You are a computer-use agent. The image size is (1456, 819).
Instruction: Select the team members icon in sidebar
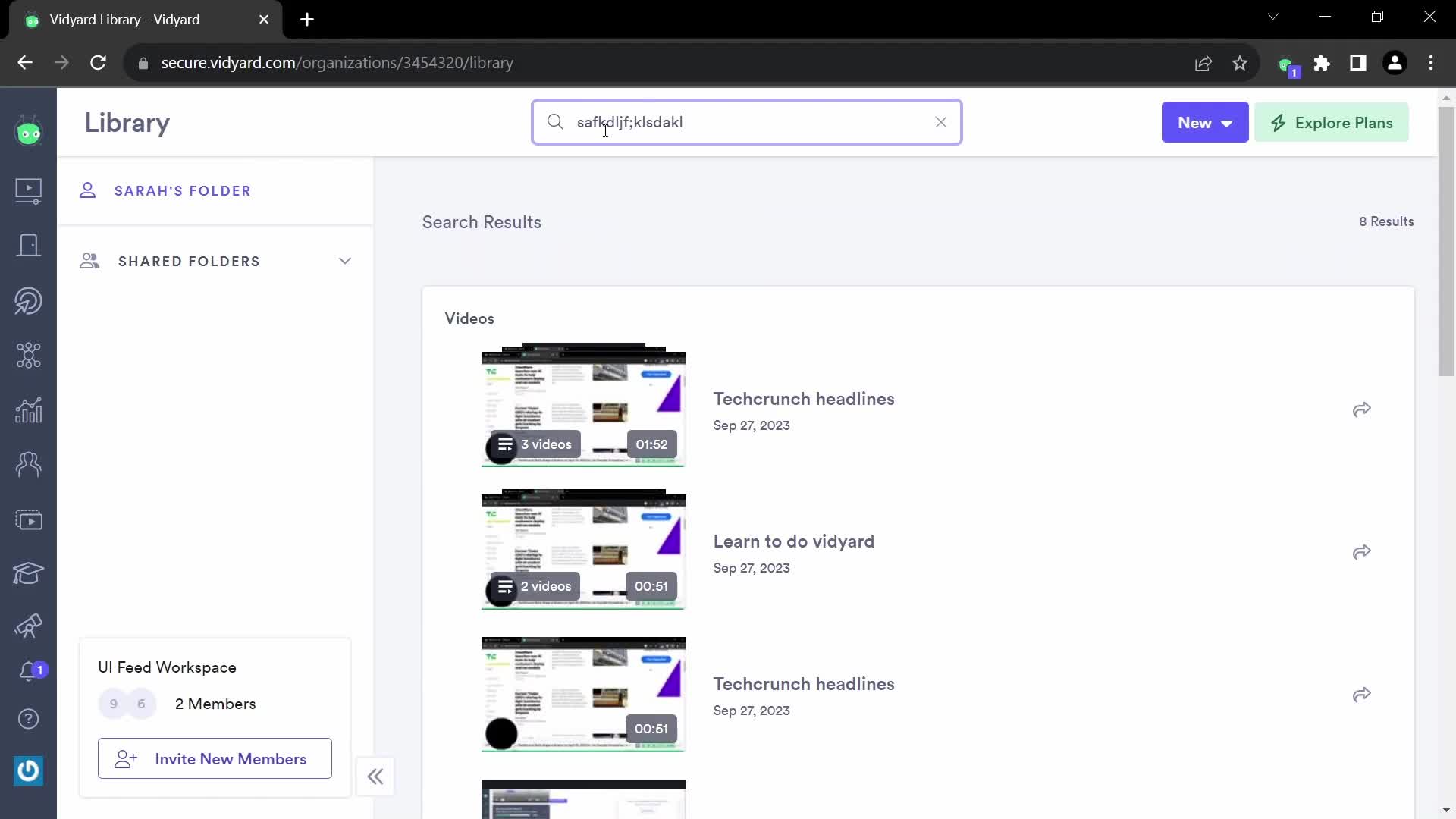[x=28, y=463]
